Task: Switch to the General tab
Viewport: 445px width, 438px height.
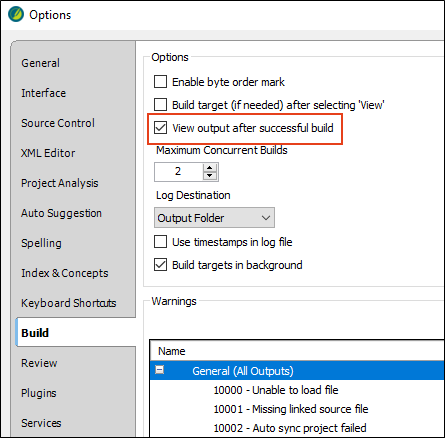Action: pos(40,63)
